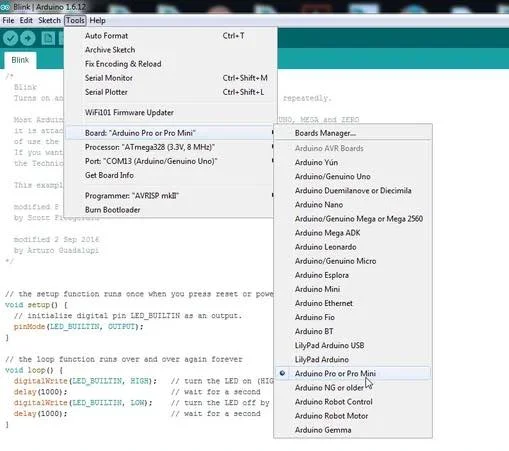Select Arduino/Genuino Mega or Mega 2560
This screenshot has width=509, height=451.
[x=353, y=219]
